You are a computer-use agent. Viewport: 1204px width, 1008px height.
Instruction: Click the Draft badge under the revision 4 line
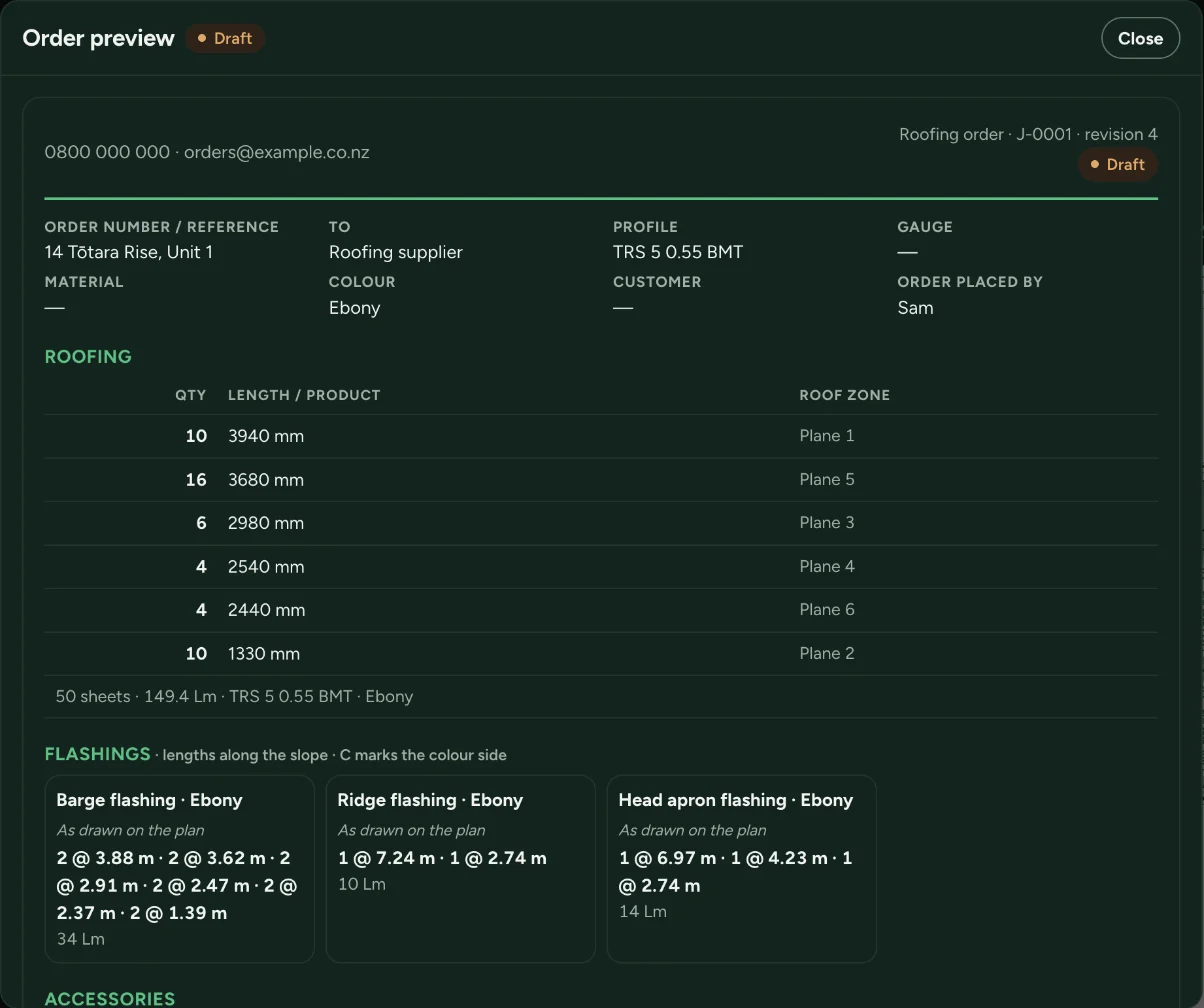coord(1118,164)
